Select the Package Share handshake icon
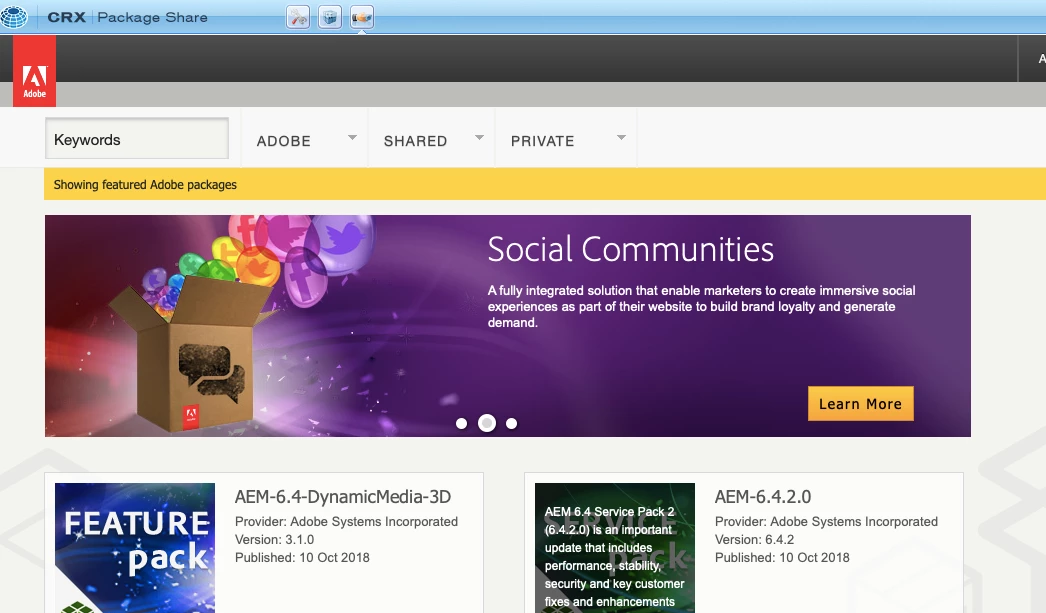Screen dimensions: 1046x613 tap(362, 17)
